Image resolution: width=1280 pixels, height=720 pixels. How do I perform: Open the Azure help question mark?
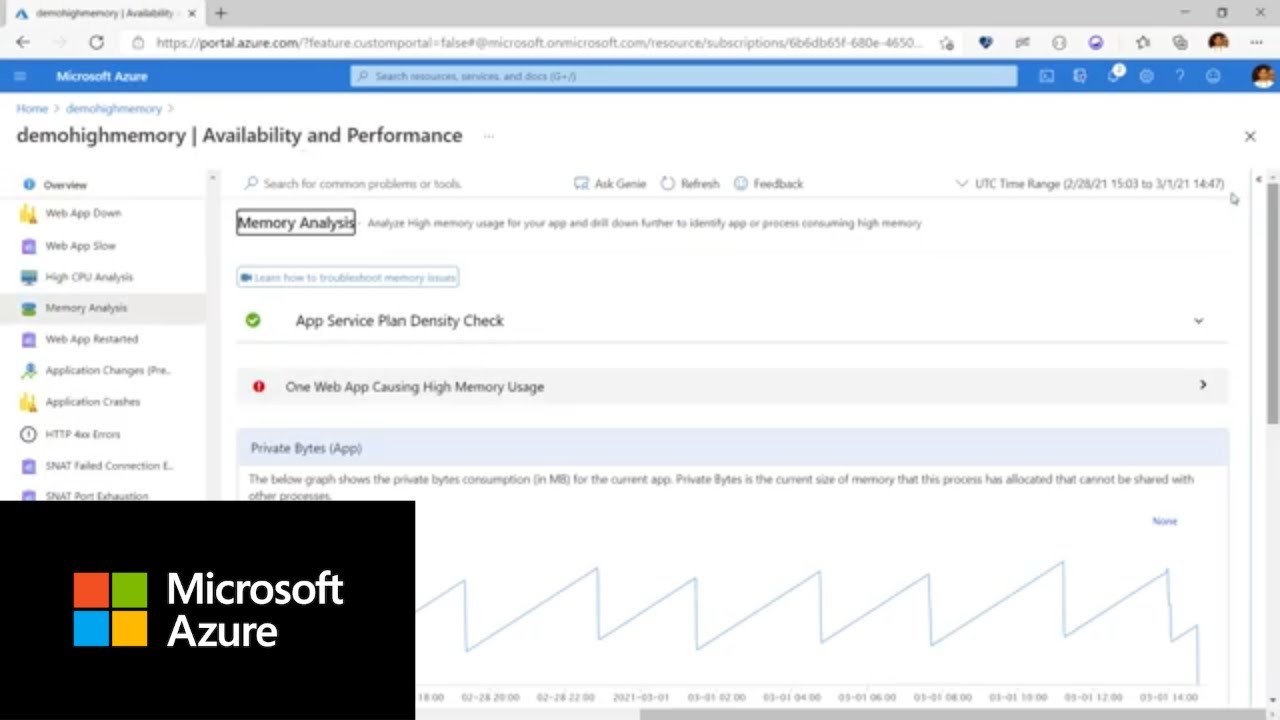(1180, 76)
